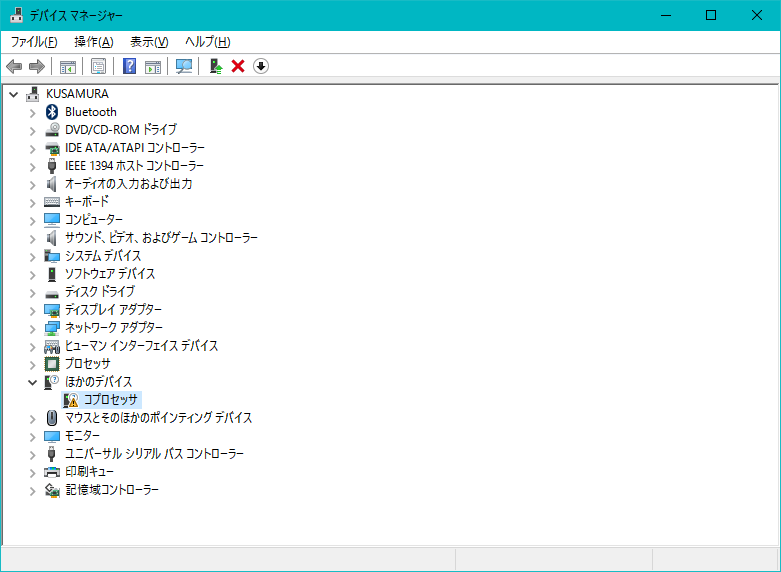
Task: Click the DVD/CD-ROM drive icon
Action: (52, 130)
